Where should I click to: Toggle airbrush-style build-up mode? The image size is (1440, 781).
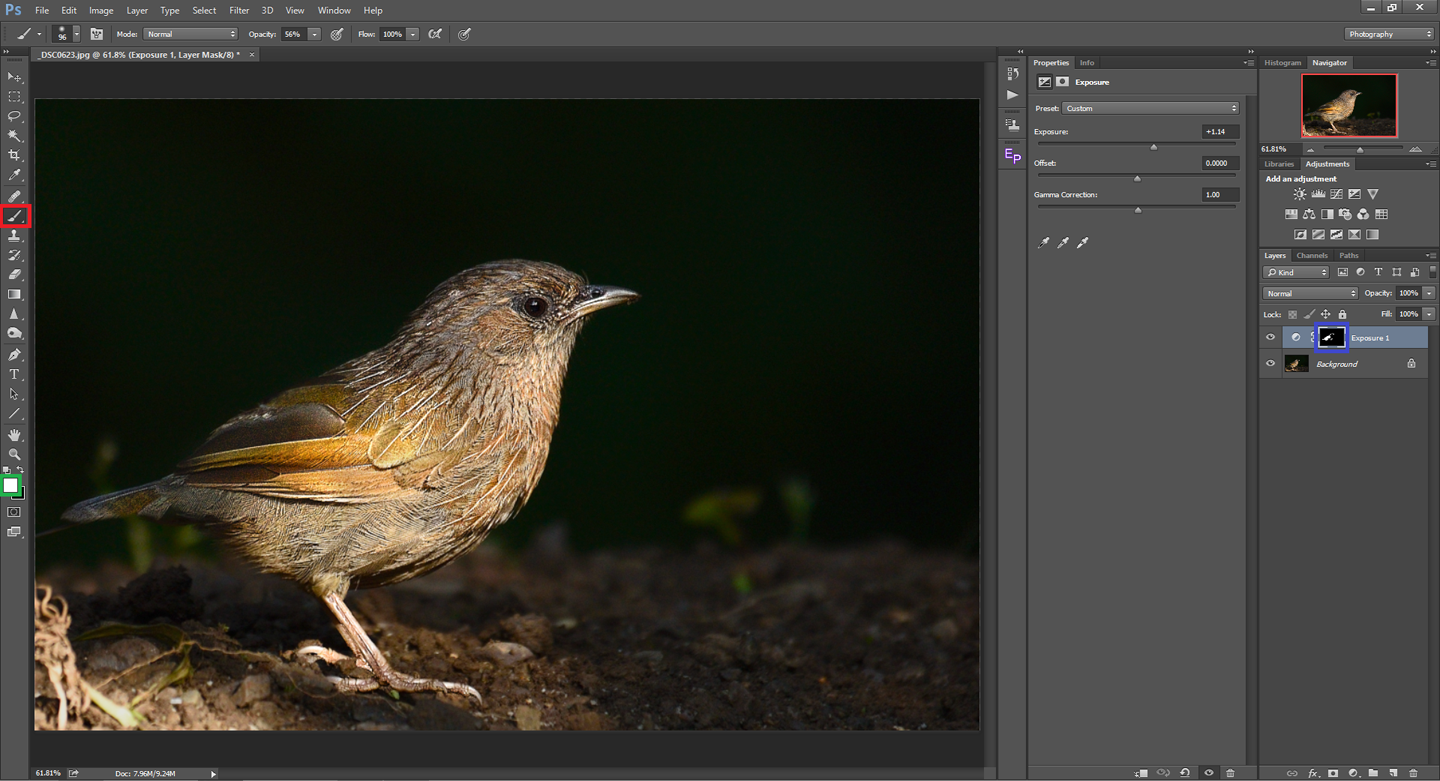[435, 34]
